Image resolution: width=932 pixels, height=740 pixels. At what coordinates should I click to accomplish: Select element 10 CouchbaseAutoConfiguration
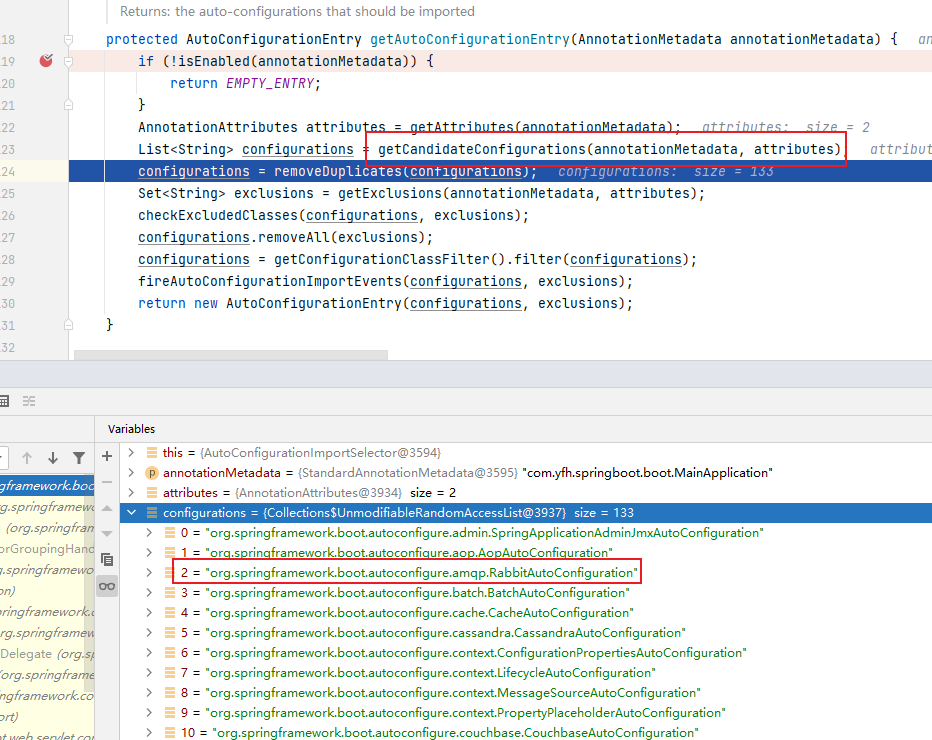coord(526,732)
